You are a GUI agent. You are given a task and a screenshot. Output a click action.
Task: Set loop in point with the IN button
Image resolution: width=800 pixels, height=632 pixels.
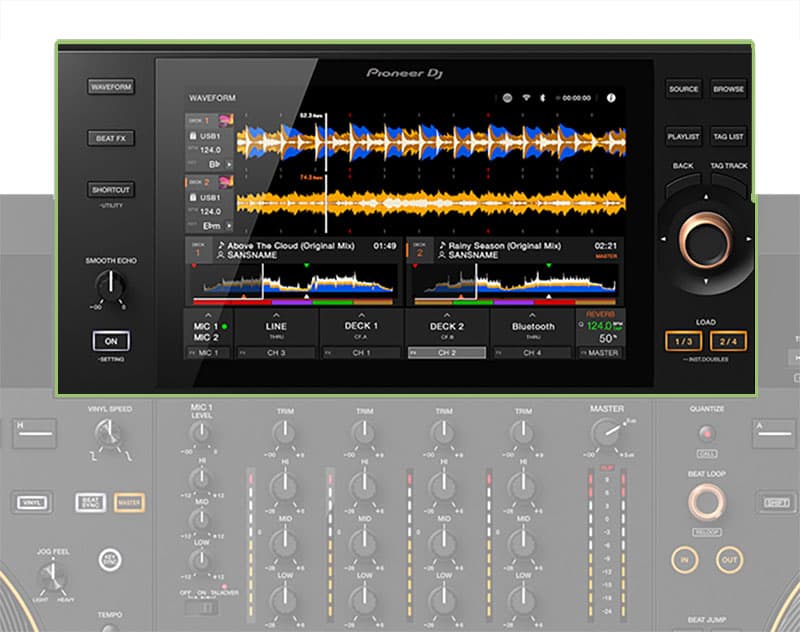click(x=684, y=560)
